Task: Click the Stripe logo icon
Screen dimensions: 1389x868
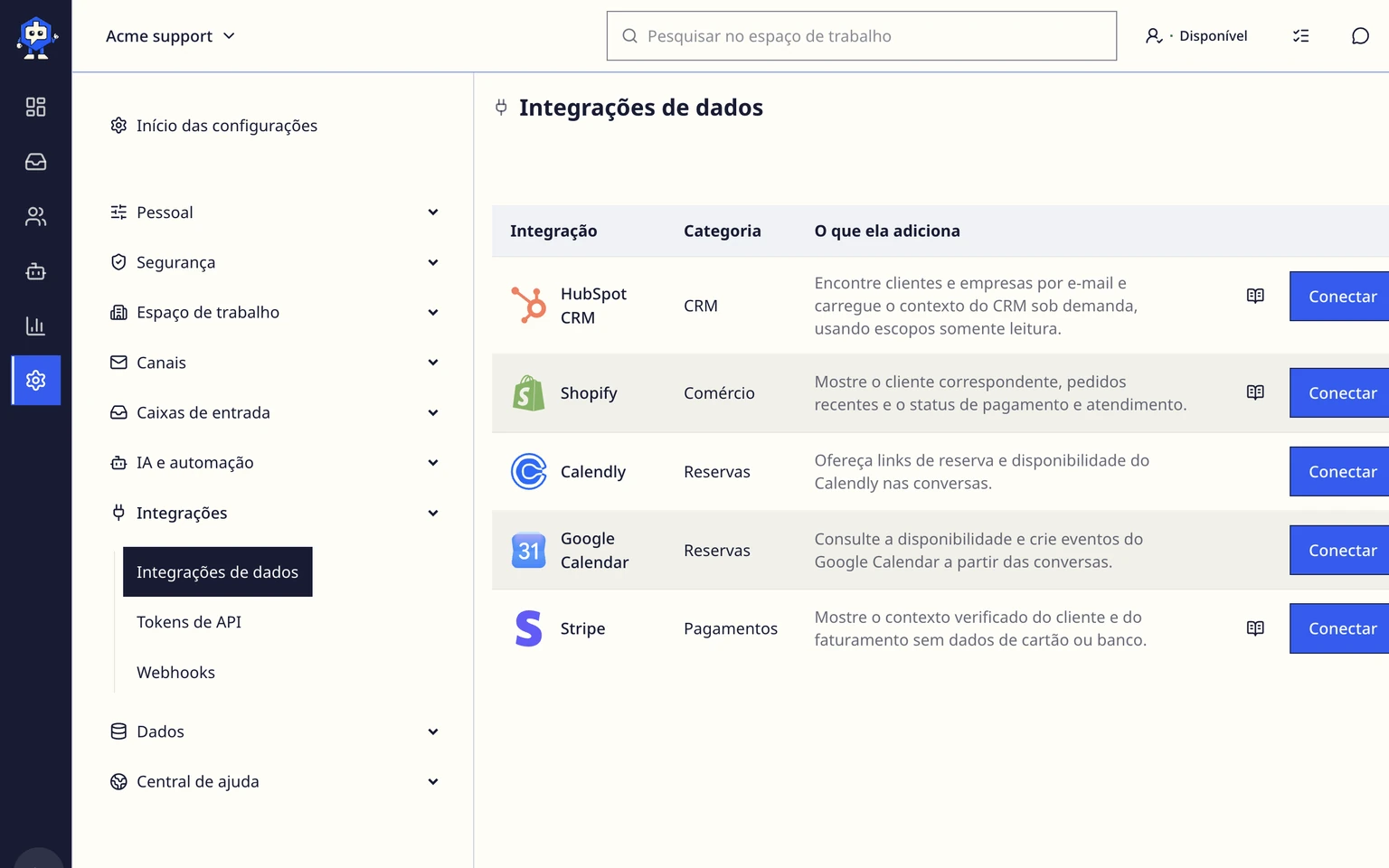Action: pos(528,628)
